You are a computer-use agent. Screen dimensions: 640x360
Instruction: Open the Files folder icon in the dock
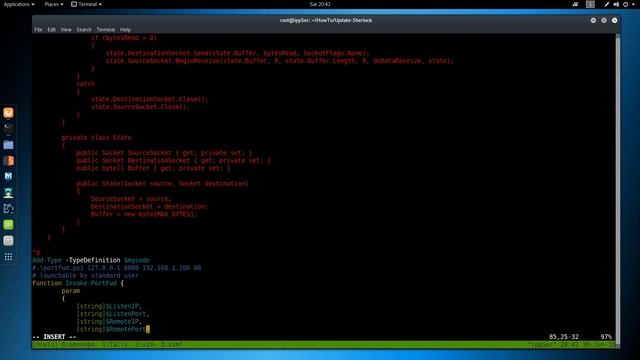[x=8, y=144]
